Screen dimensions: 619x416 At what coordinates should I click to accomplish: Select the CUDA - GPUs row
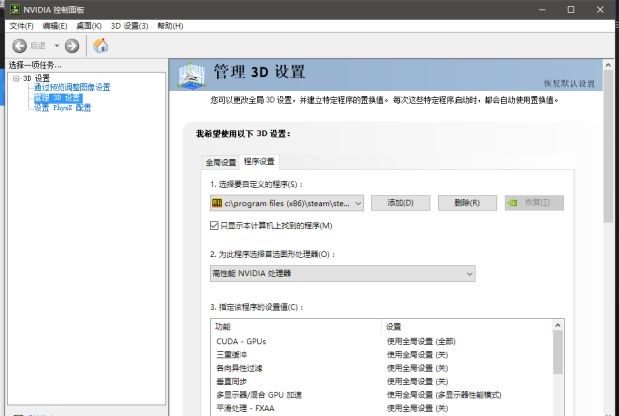click(381, 341)
